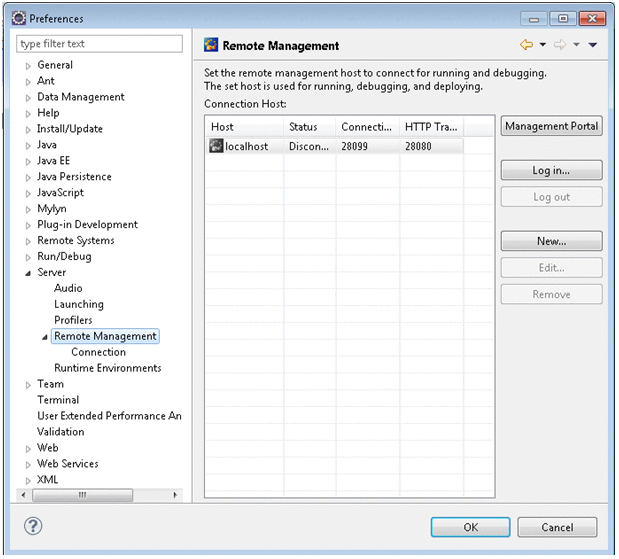Viewport: 619px width, 559px height.
Task: Click the forward navigation arrow icon
Action: (x=560, y=45)
